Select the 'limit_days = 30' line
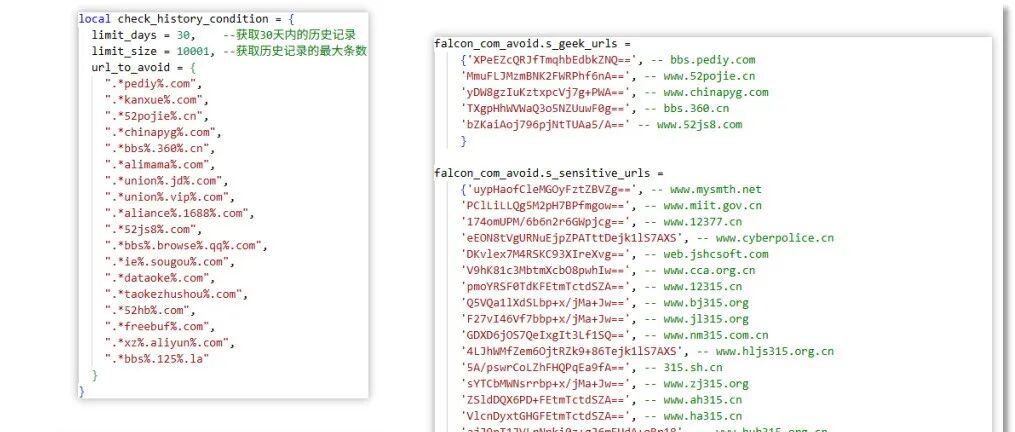Viewport: 1015px width, 432px height. 223,35
